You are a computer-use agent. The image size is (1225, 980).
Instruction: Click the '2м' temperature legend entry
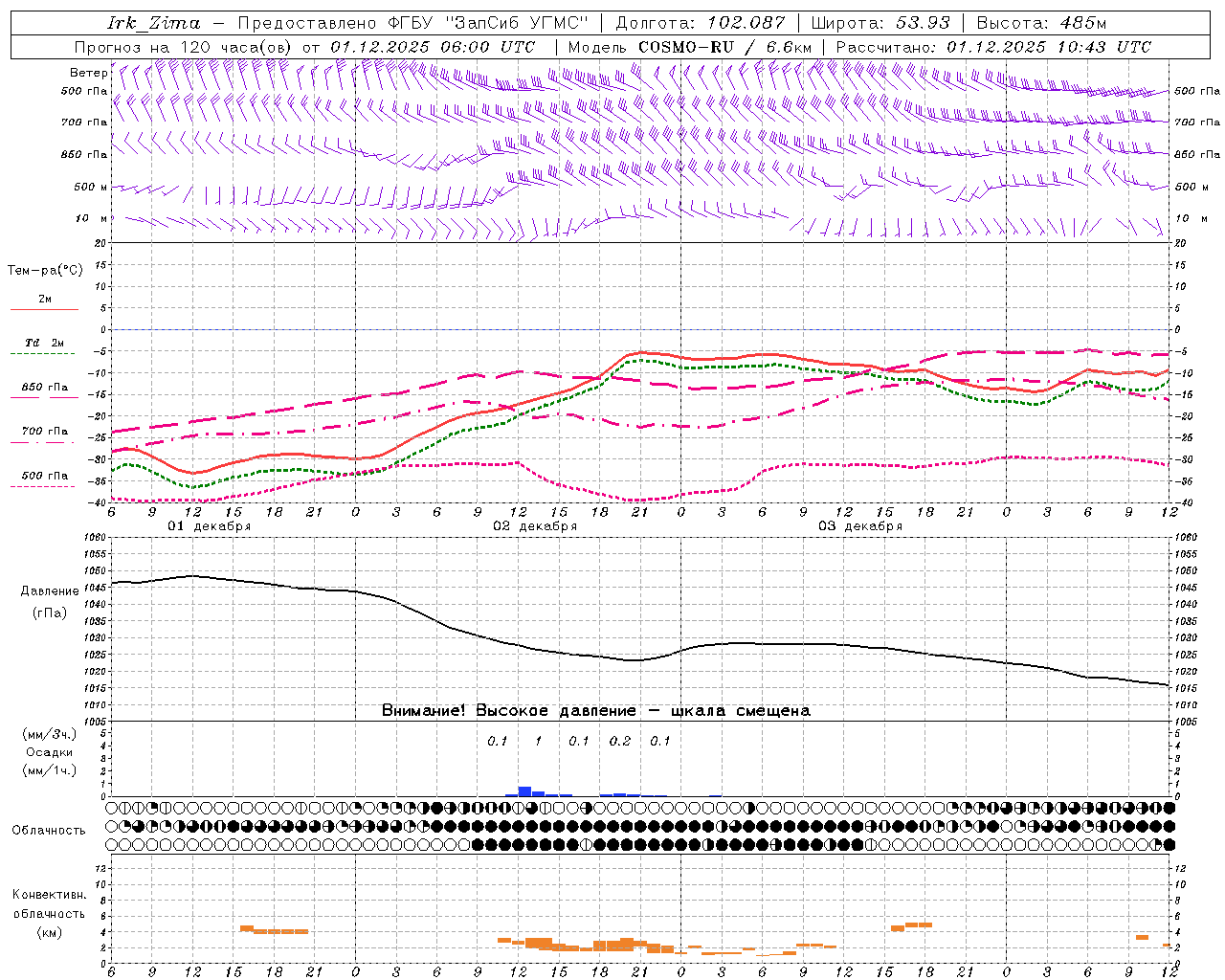coord(45,300)
